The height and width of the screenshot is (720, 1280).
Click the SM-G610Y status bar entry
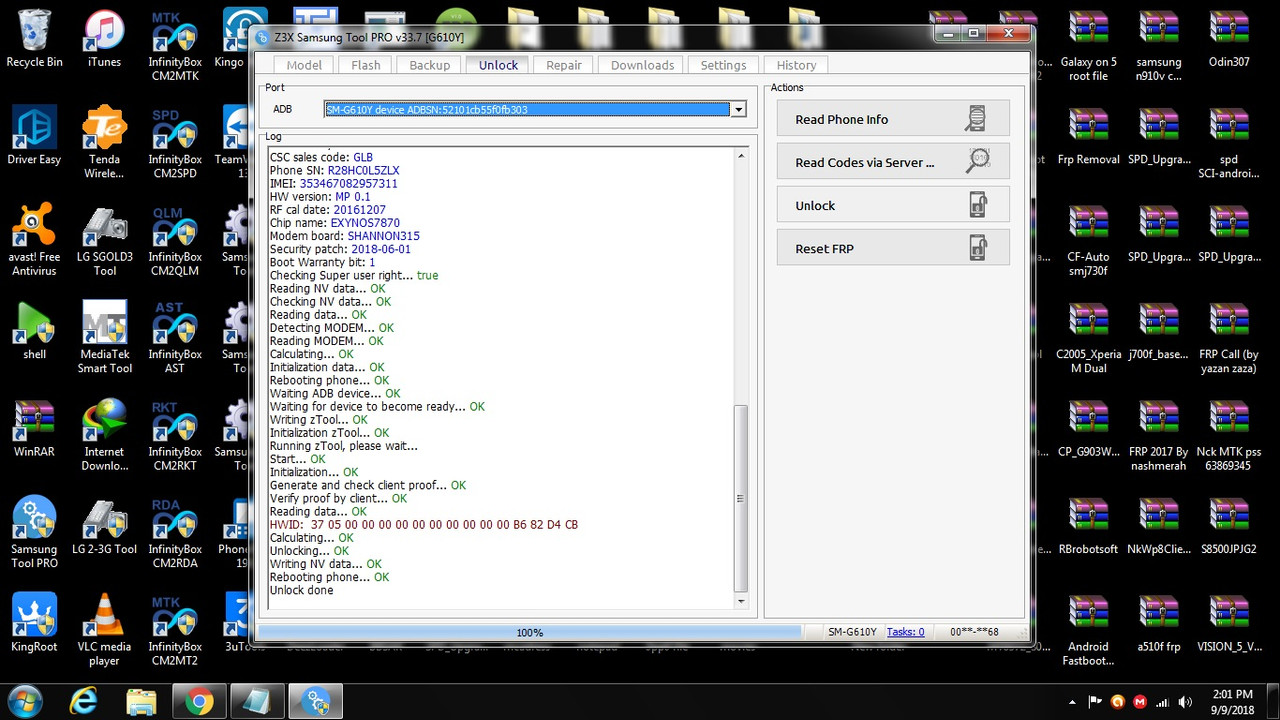pos(852,632)
